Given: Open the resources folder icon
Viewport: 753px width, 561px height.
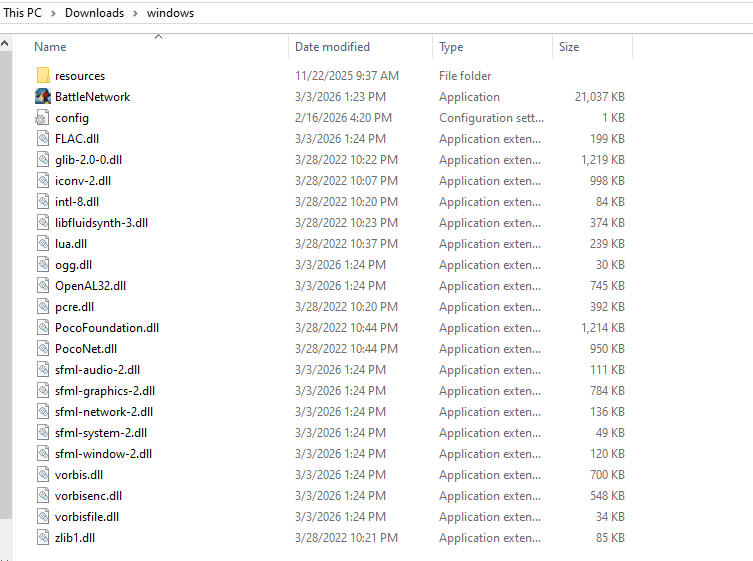Looking at the screenshot, I should tap(43, 75).
